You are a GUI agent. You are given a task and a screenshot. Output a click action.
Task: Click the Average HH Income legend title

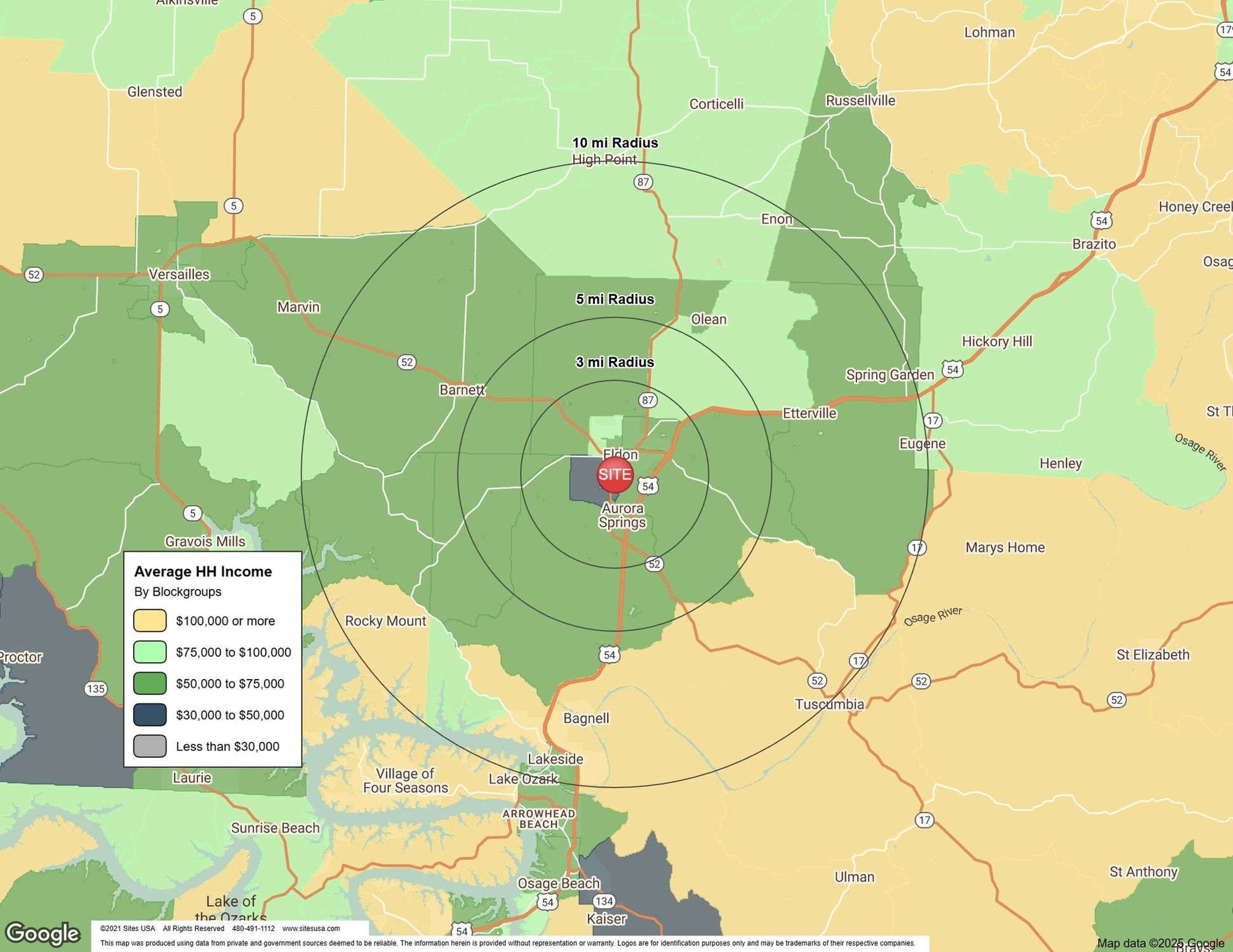[x=203, y=571]
